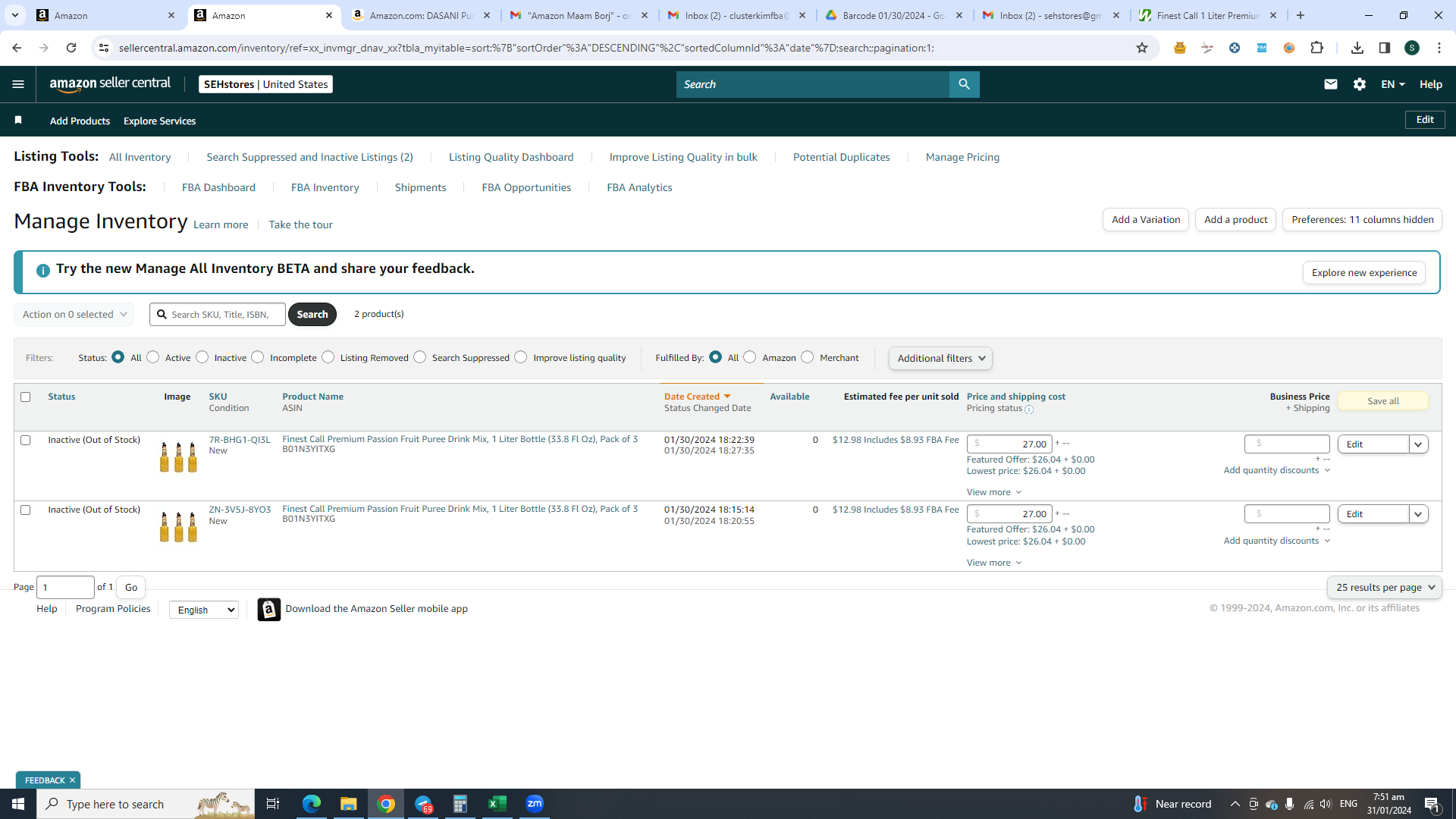Select checkbox for SKU ZN-3V5J-8YO3
The height and width of the screenshot is (819, 1456).
[26, 510]
